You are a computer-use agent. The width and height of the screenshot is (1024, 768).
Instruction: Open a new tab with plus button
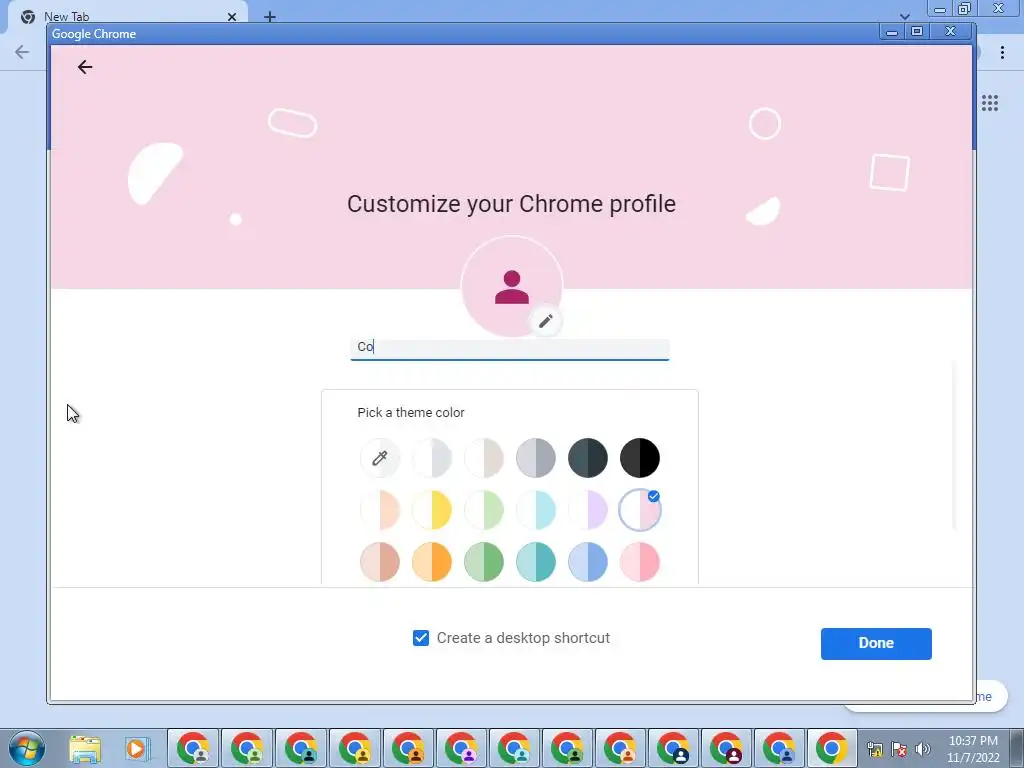(270, 16)
